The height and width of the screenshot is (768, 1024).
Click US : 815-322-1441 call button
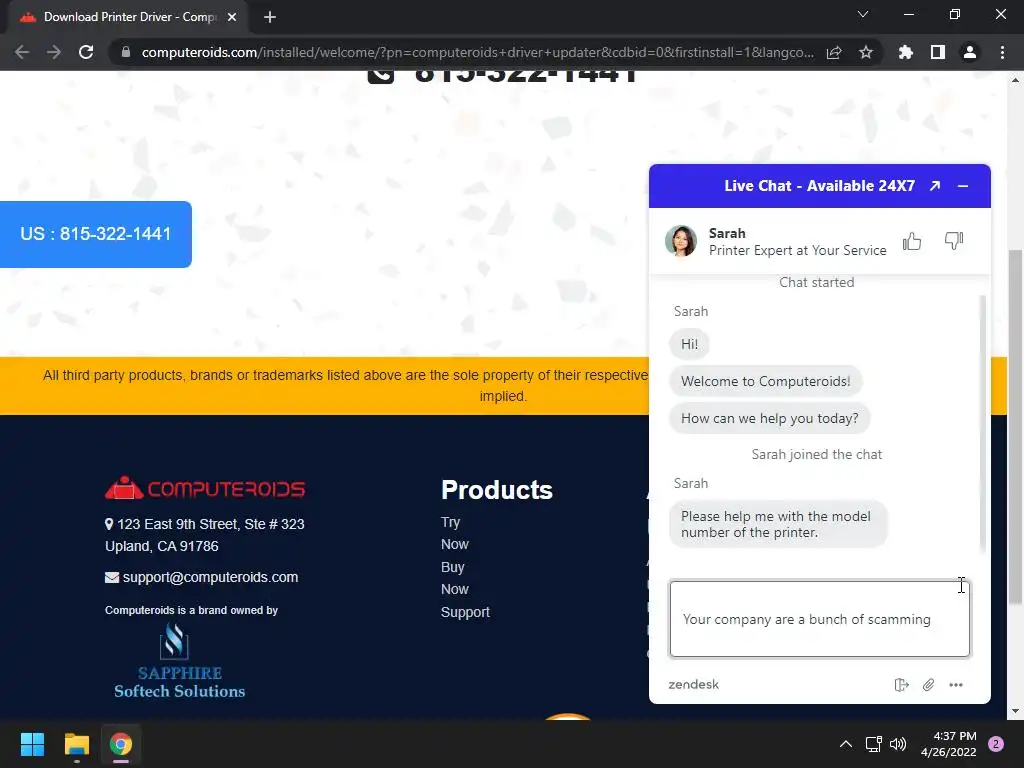95,234
